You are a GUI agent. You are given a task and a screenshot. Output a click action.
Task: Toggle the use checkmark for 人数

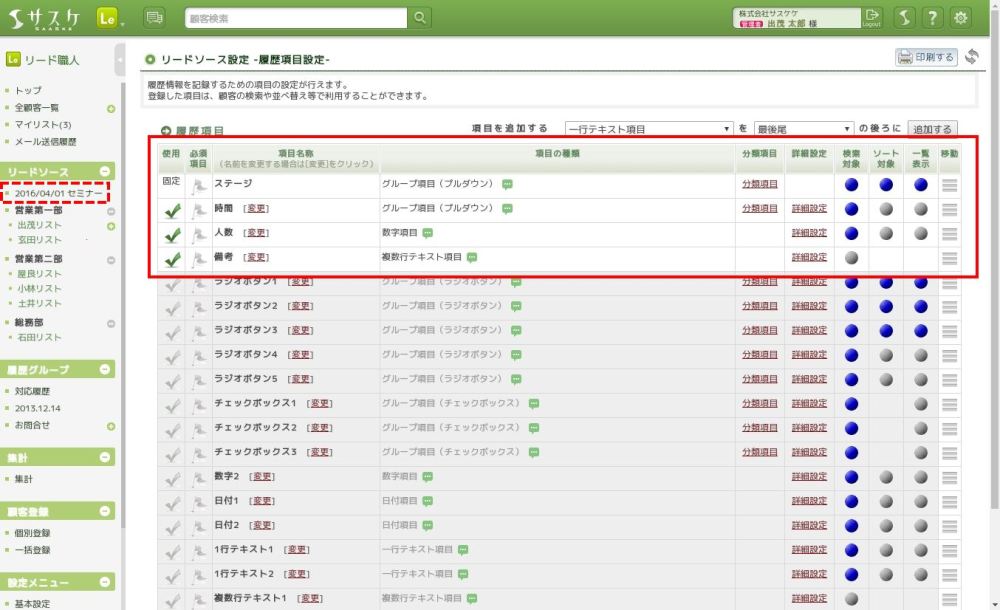[x=171, y=234]
